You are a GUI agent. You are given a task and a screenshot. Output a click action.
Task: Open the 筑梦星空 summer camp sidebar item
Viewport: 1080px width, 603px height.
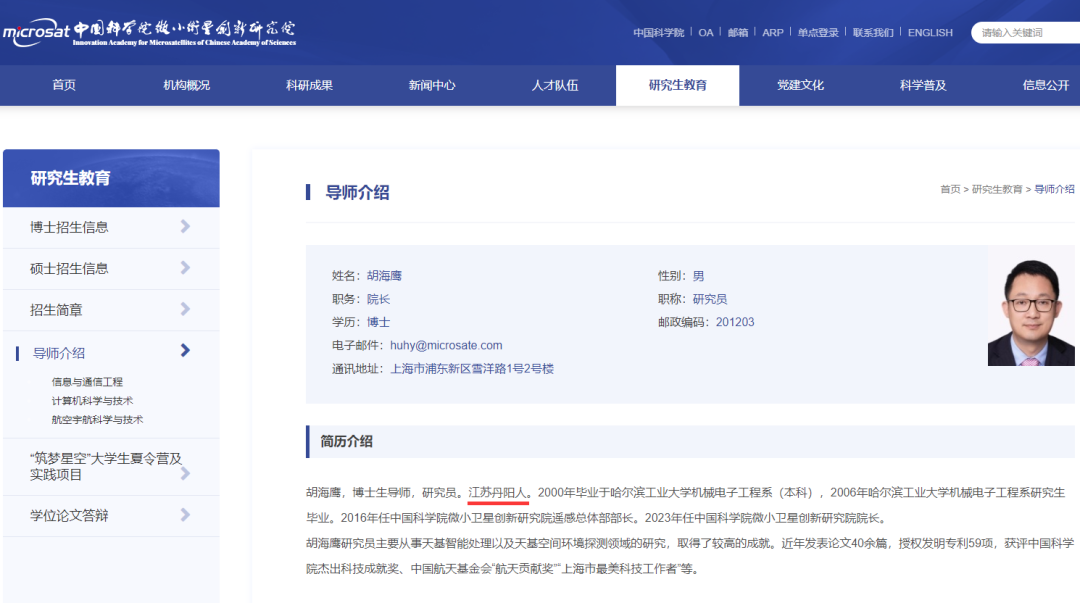[x=105, y=467]
